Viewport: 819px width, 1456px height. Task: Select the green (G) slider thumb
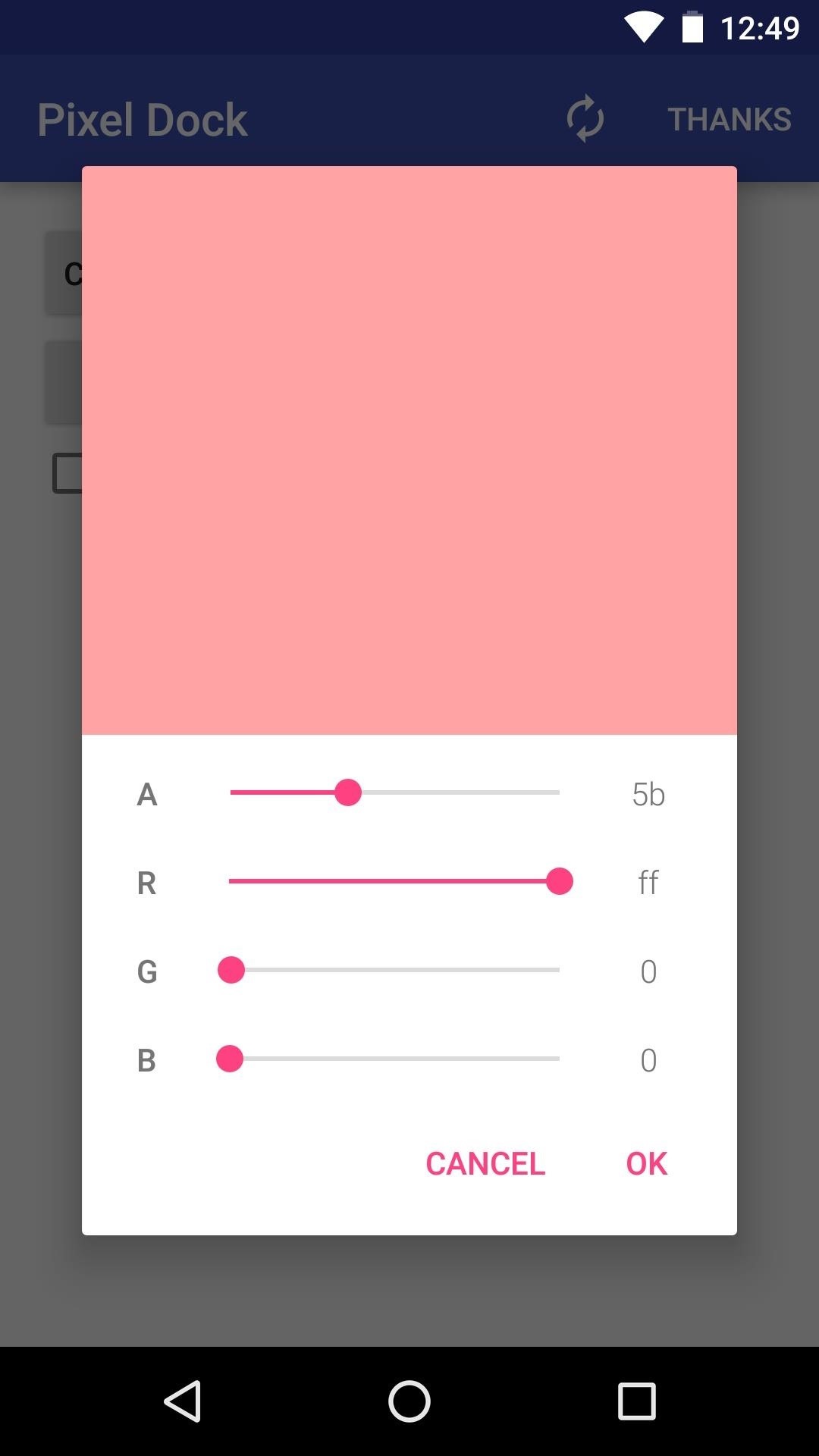tap(231, 970)
